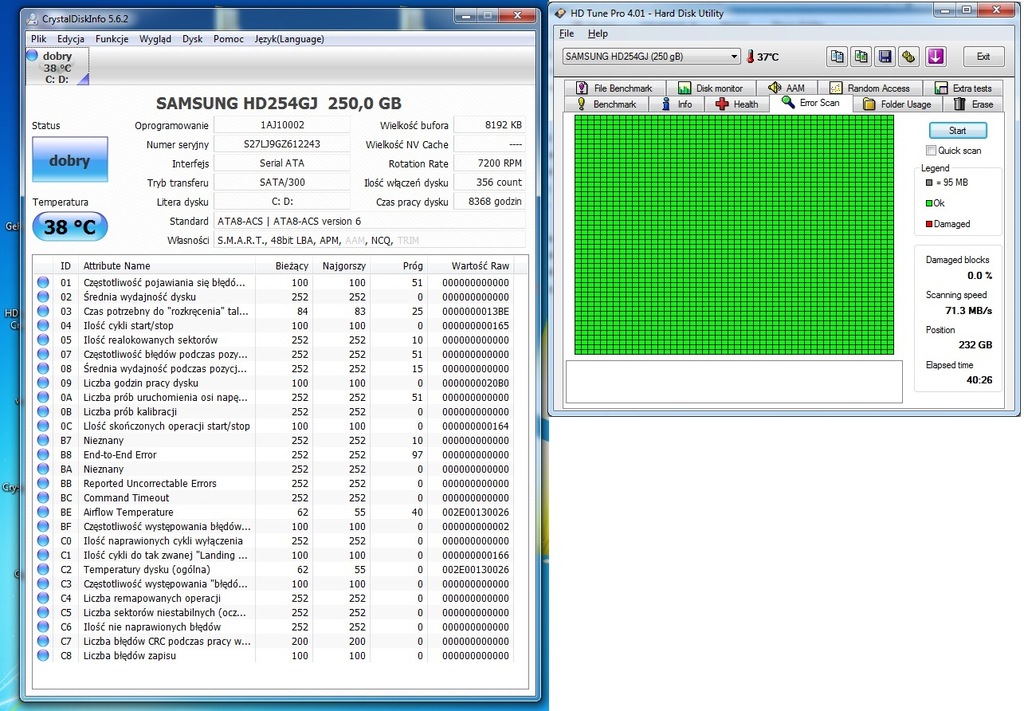Switch to the Info tab
Image resolution: width=1024 pixels, height=711 pixels.
(x=677, y=104)
